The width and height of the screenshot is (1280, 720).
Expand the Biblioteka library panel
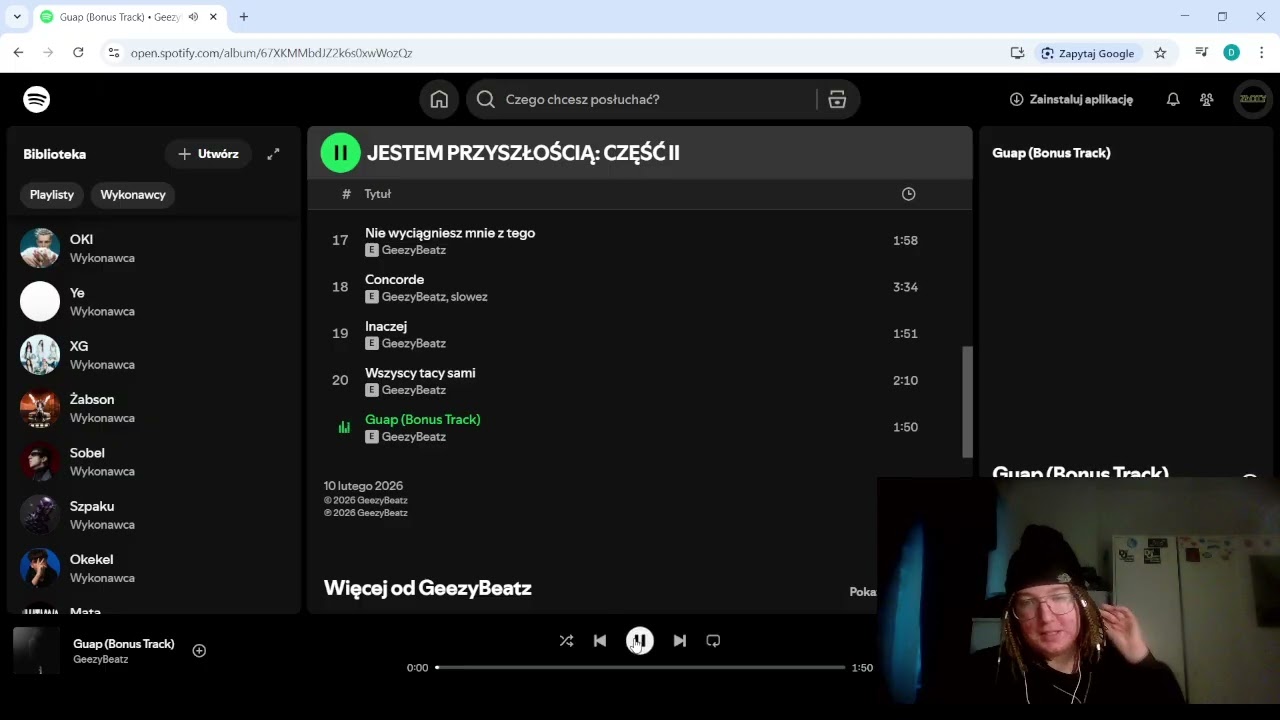coord(273,154)
